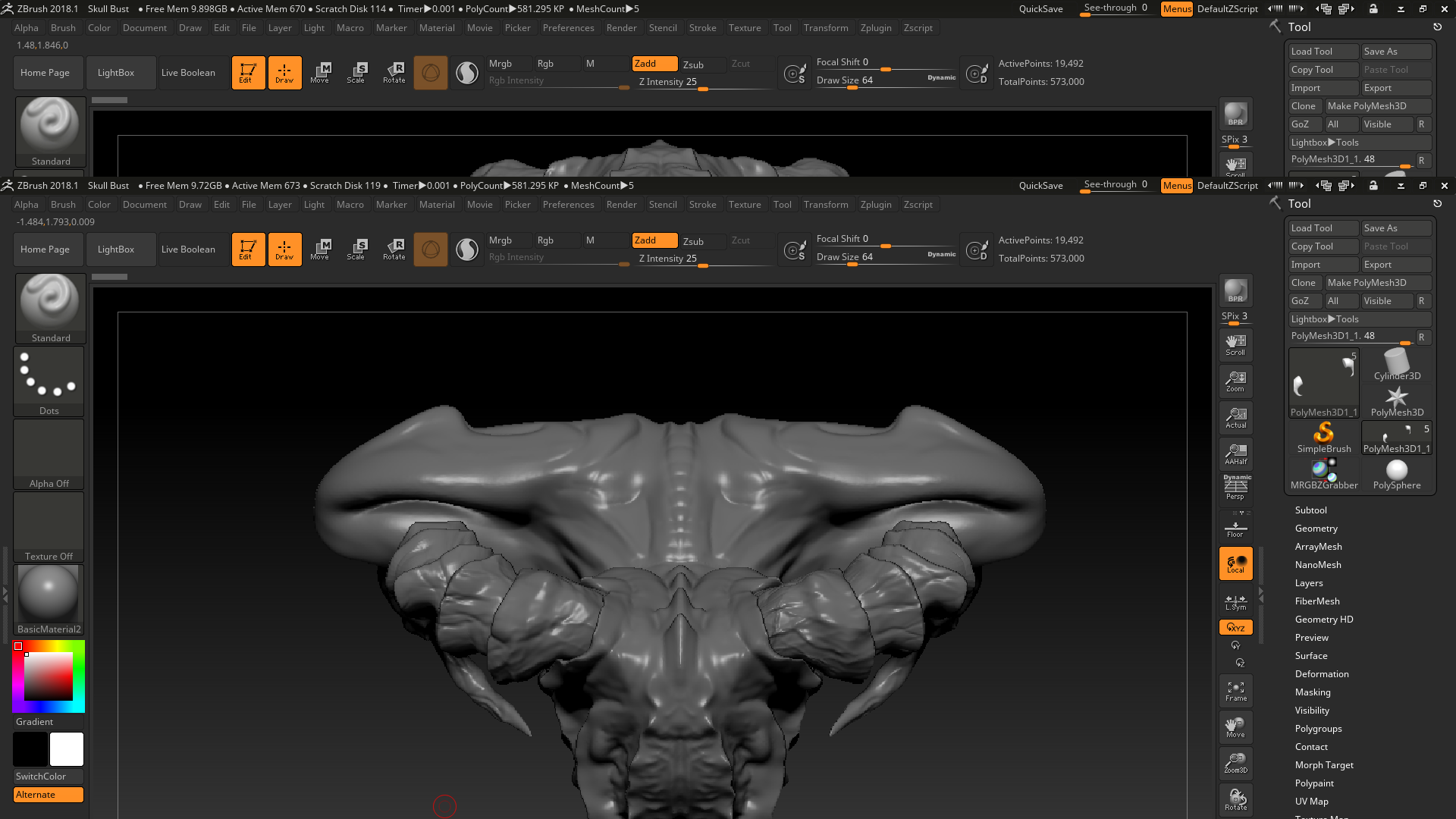Viewport: 1456px width, 819px height.
Task: Click the BPR render icon in the front window
Action: (1235, 291)
